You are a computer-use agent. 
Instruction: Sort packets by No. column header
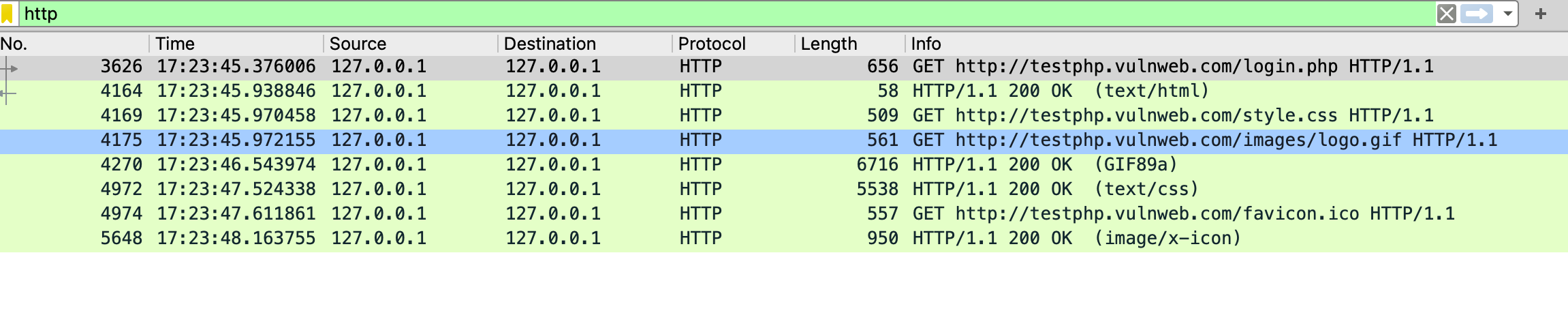point(74,44)
